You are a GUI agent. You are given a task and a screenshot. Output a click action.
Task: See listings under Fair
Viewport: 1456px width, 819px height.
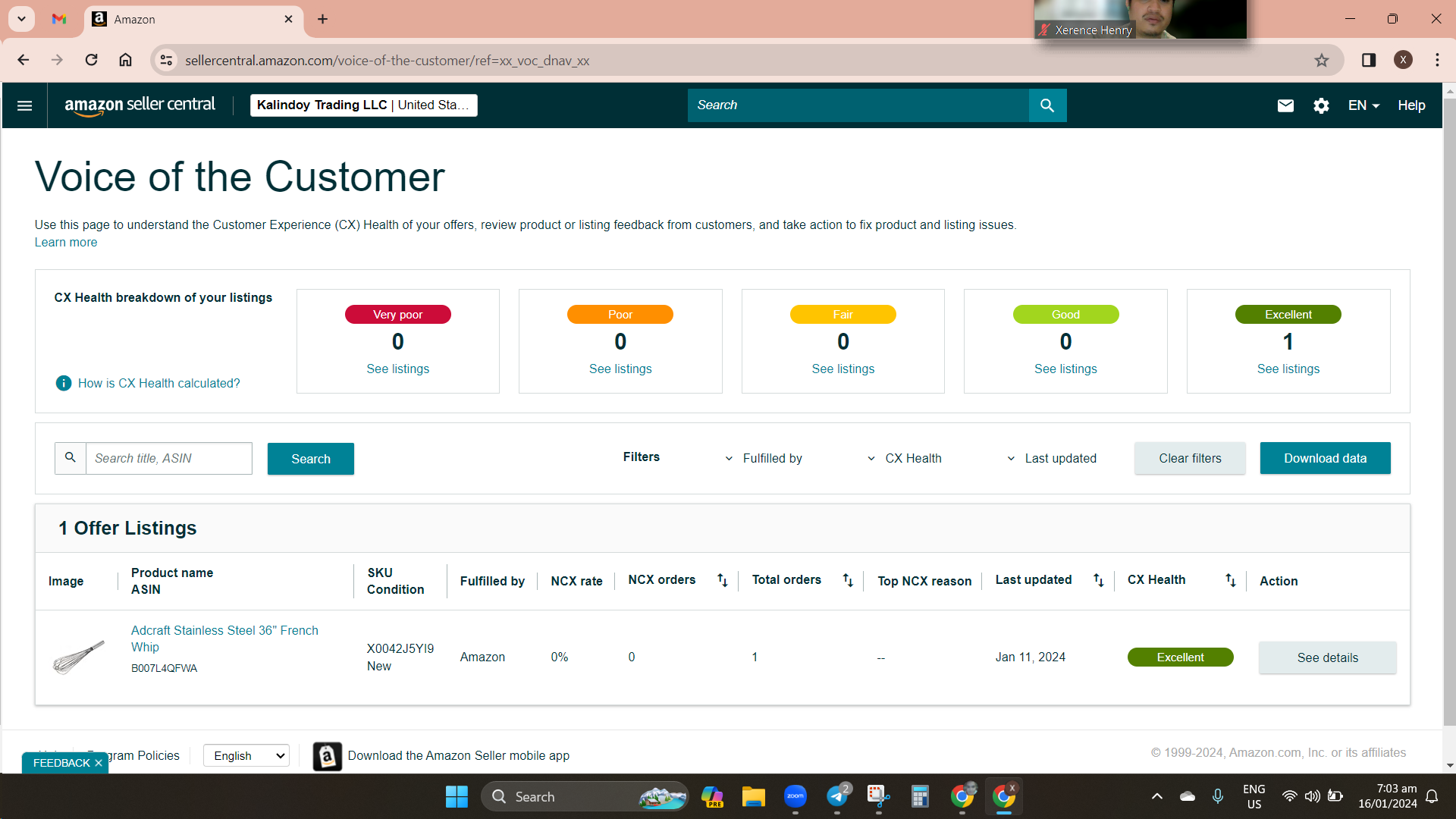[x=843, y=369]
